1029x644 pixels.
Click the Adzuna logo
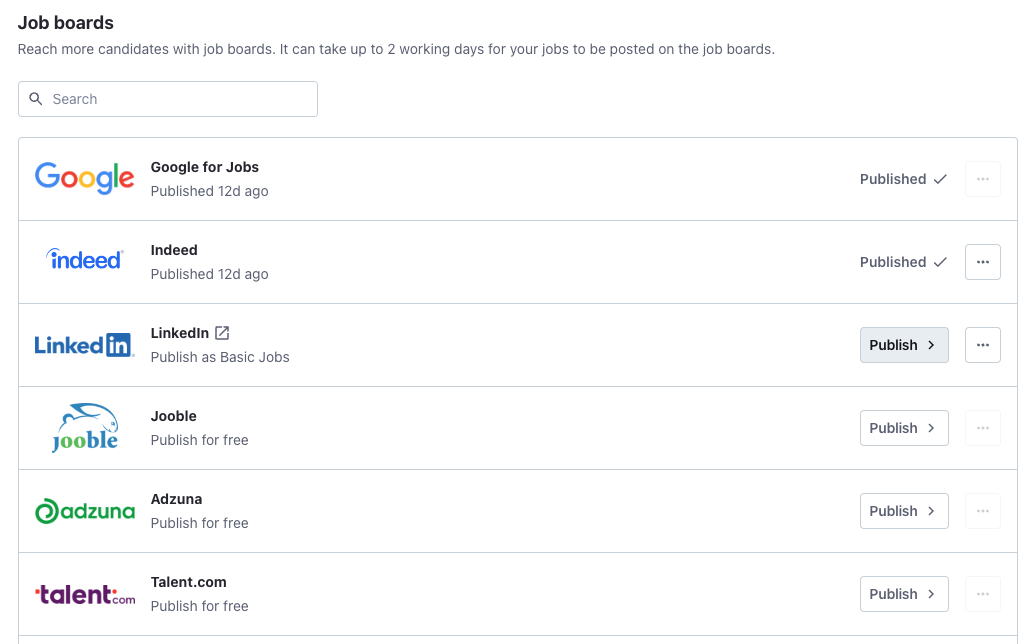pyautogui.click(x=84, y=510)
